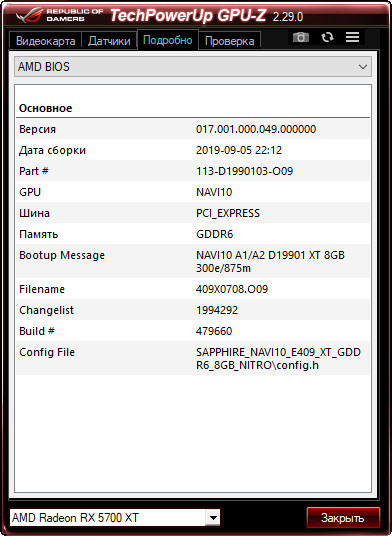Image resolution: width=392 pixels, height=536 pixels.
Task: Click the AMD BIOS dropdown chevron
Action: pos(363,67)
